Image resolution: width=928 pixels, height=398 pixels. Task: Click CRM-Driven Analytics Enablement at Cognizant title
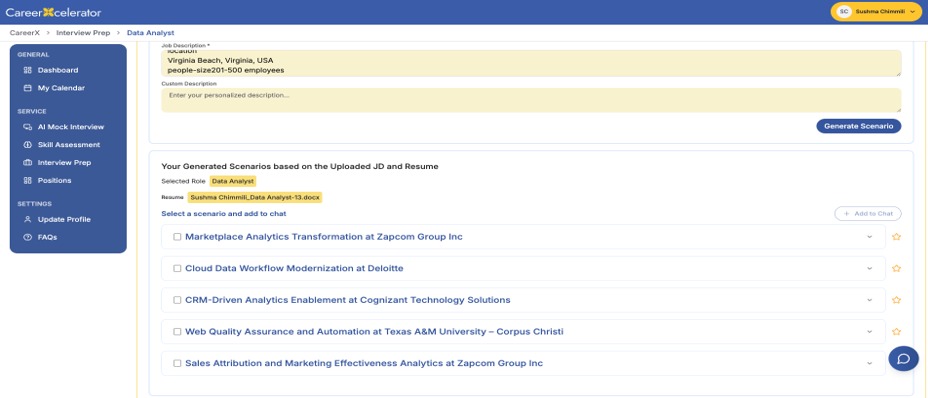tap(347, 300)
